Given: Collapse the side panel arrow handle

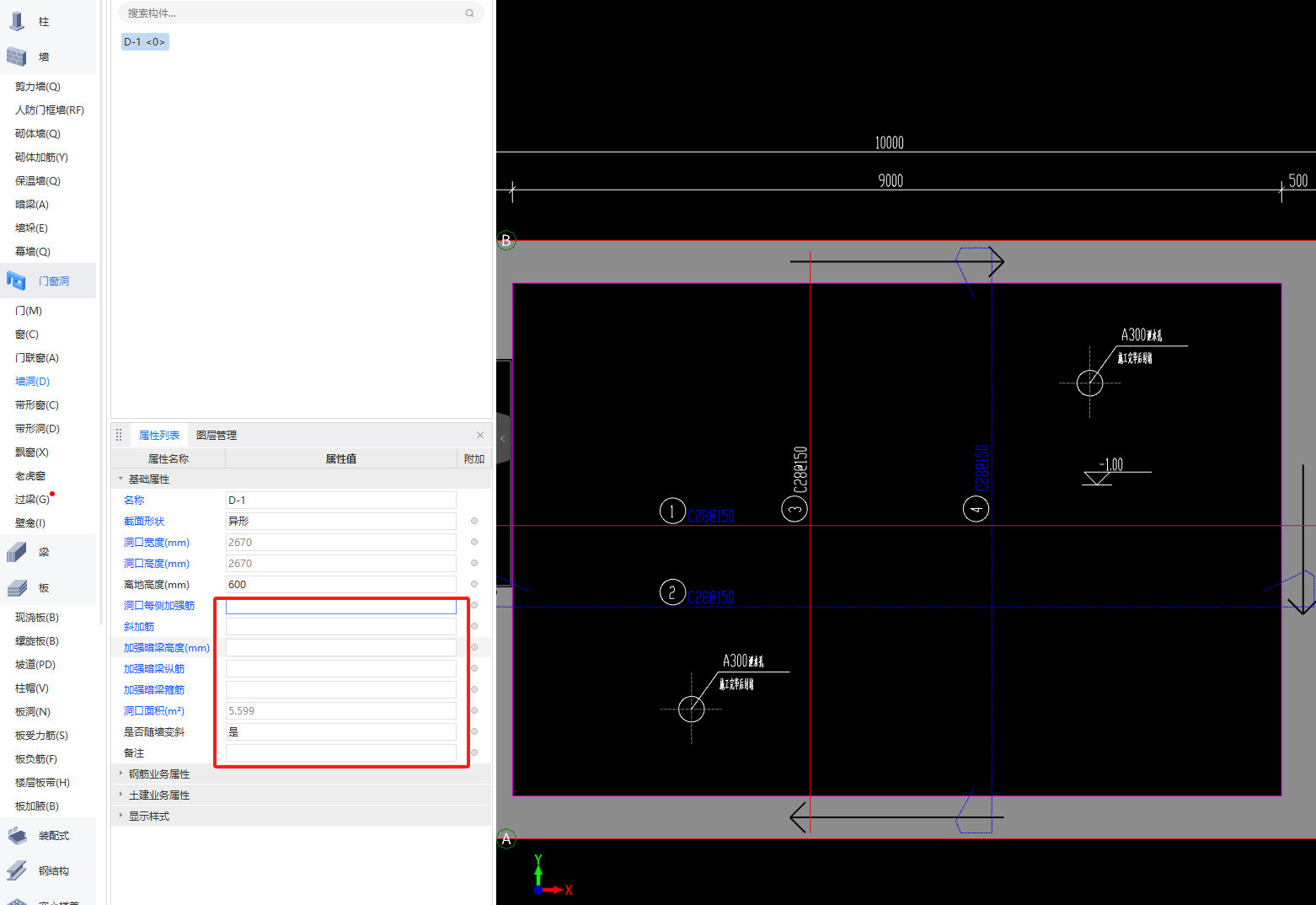Looking at the screenshot, I should point(503,438).
